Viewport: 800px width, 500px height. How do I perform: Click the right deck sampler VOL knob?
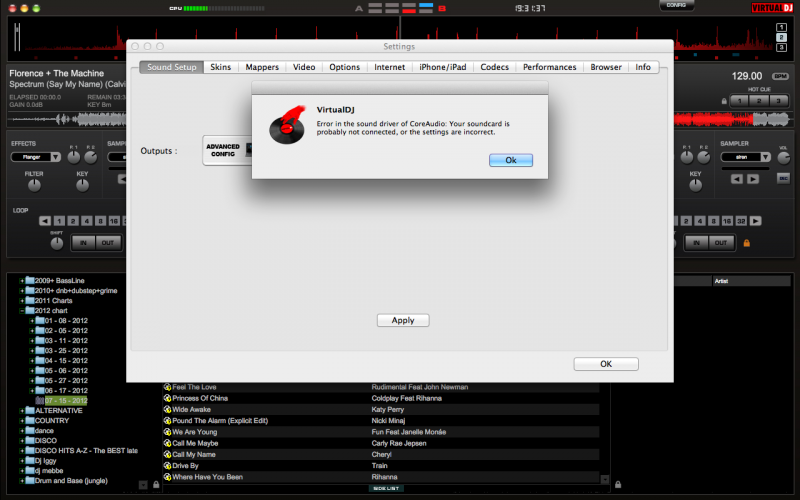point(784,158)
